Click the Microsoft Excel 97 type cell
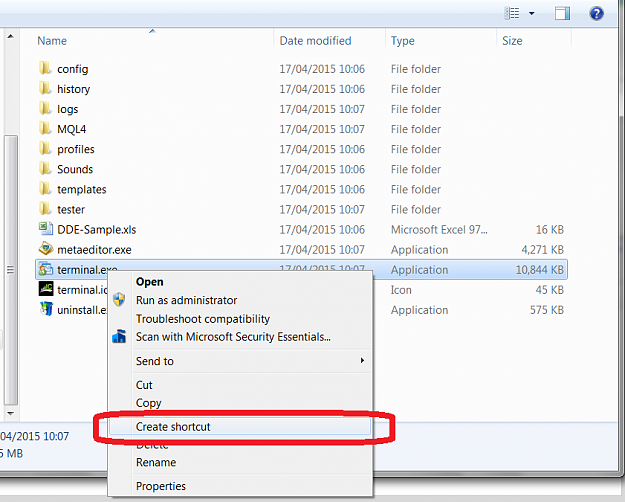 439,230
